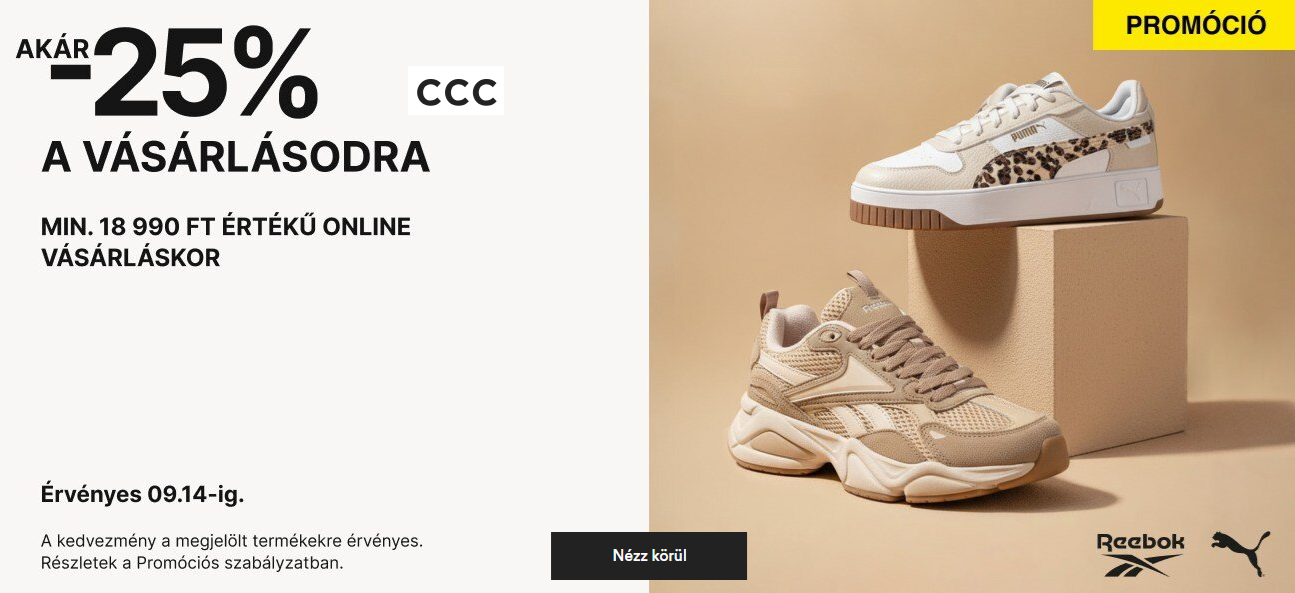Viewport: 1295px width, 593px height.
Task: Click the Reebok logo
Action: (1141, 554)
